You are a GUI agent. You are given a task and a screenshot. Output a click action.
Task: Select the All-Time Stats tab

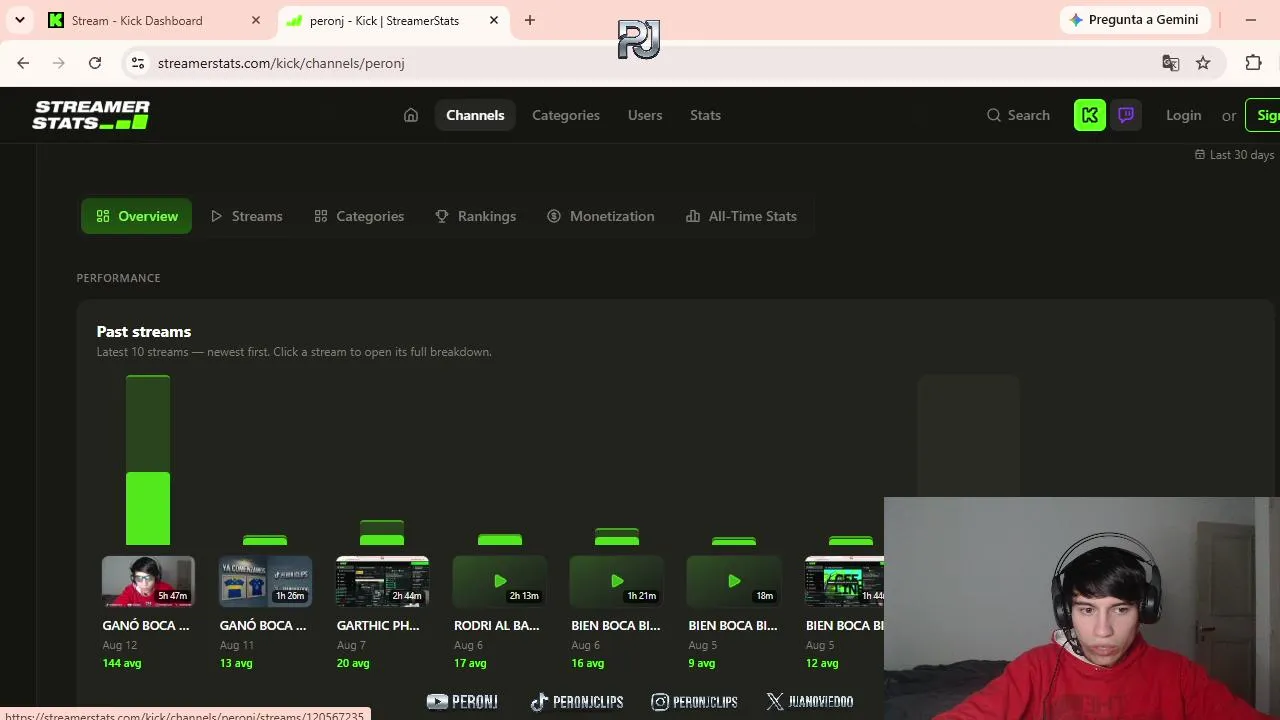click(741, 216)
